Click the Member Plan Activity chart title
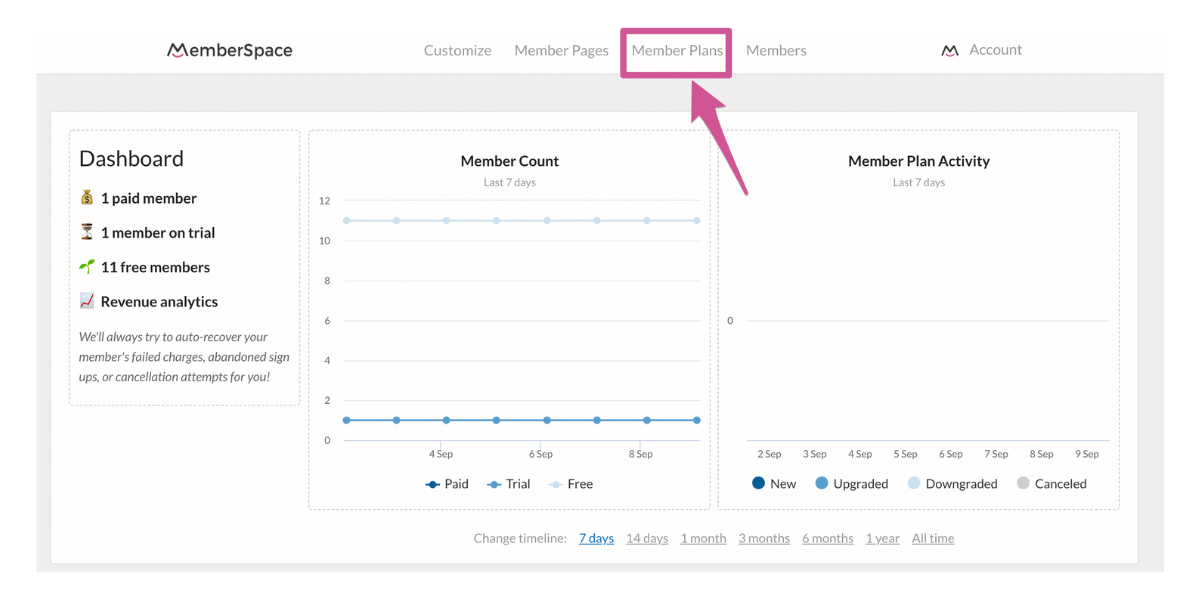 point(919,161)
